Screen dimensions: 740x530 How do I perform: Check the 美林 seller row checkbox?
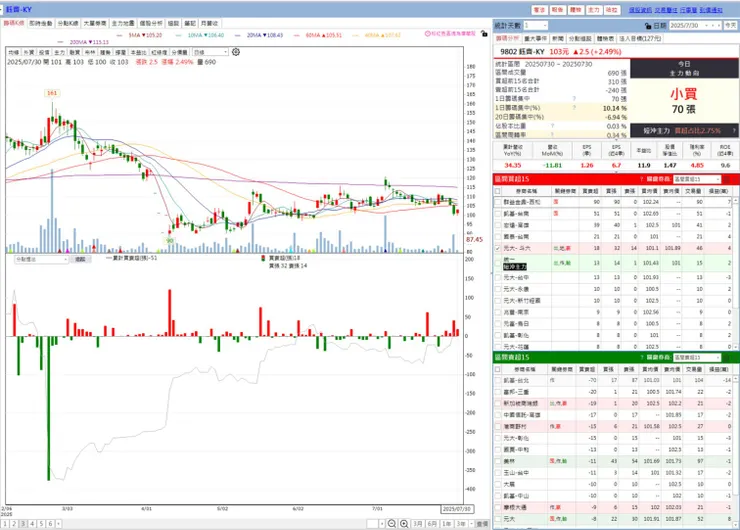click(x=498, y=461)
